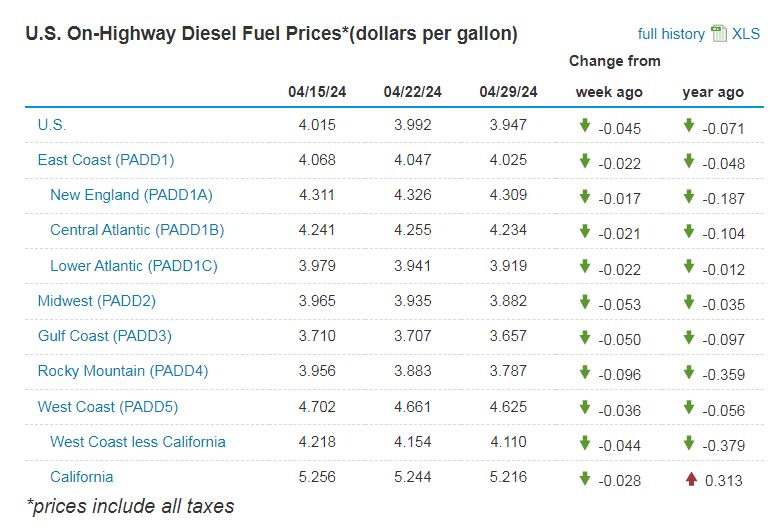This screenshot has height=532, width=772.
Task: Click Rocky Mountain (PADD4) link
Action: coord(123,371)
